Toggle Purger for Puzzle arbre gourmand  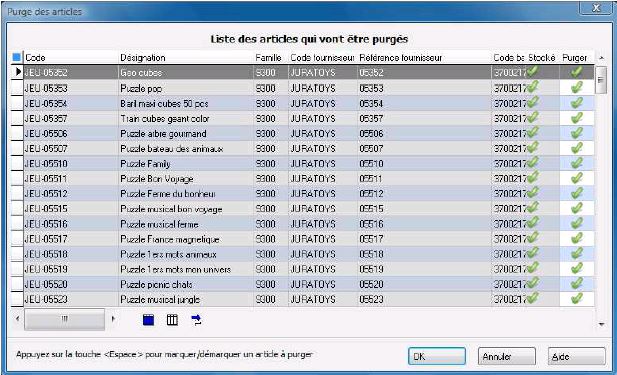coord(576,133)
